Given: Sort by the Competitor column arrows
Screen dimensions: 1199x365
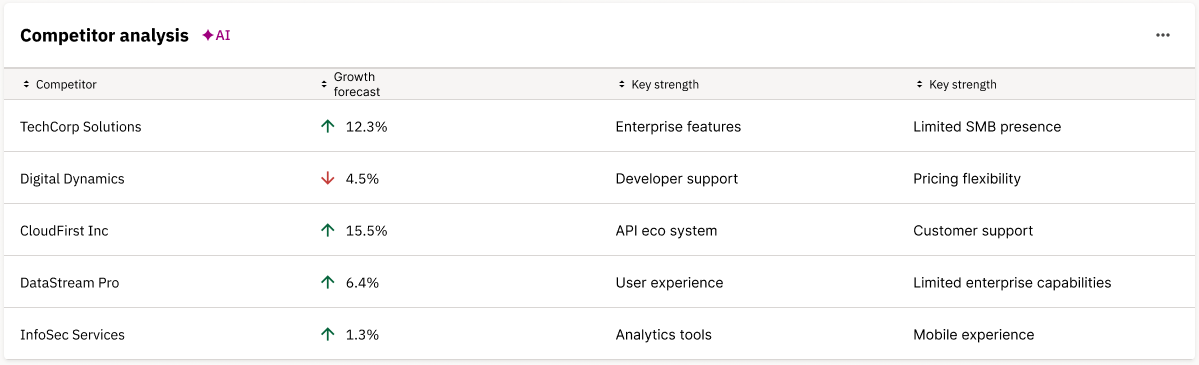Looking at the screenshot, I should [x=26, y=85].
